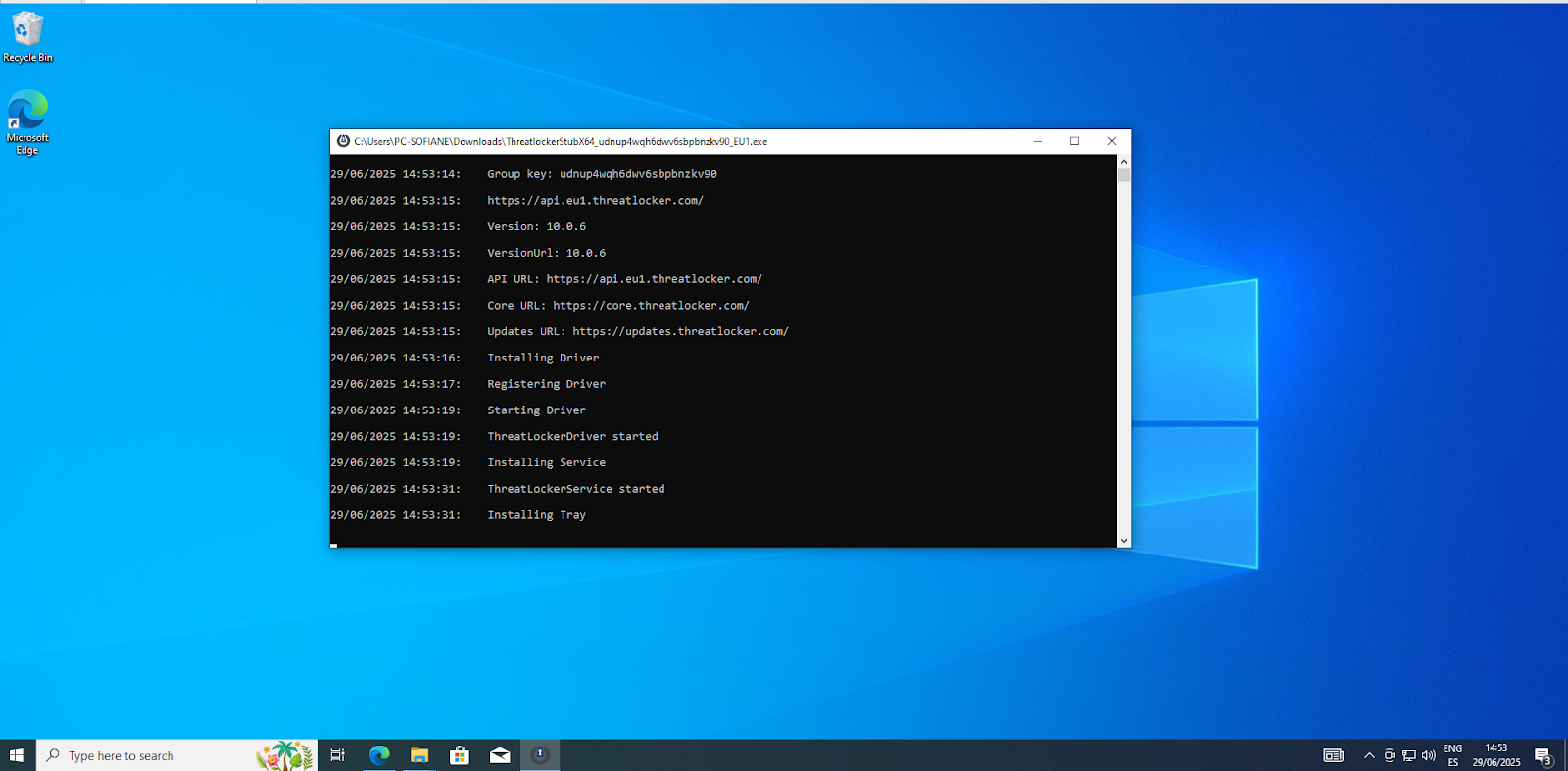Click the Updates URL log line
This screenshot has height=771, width=1568.
(560, 331)
